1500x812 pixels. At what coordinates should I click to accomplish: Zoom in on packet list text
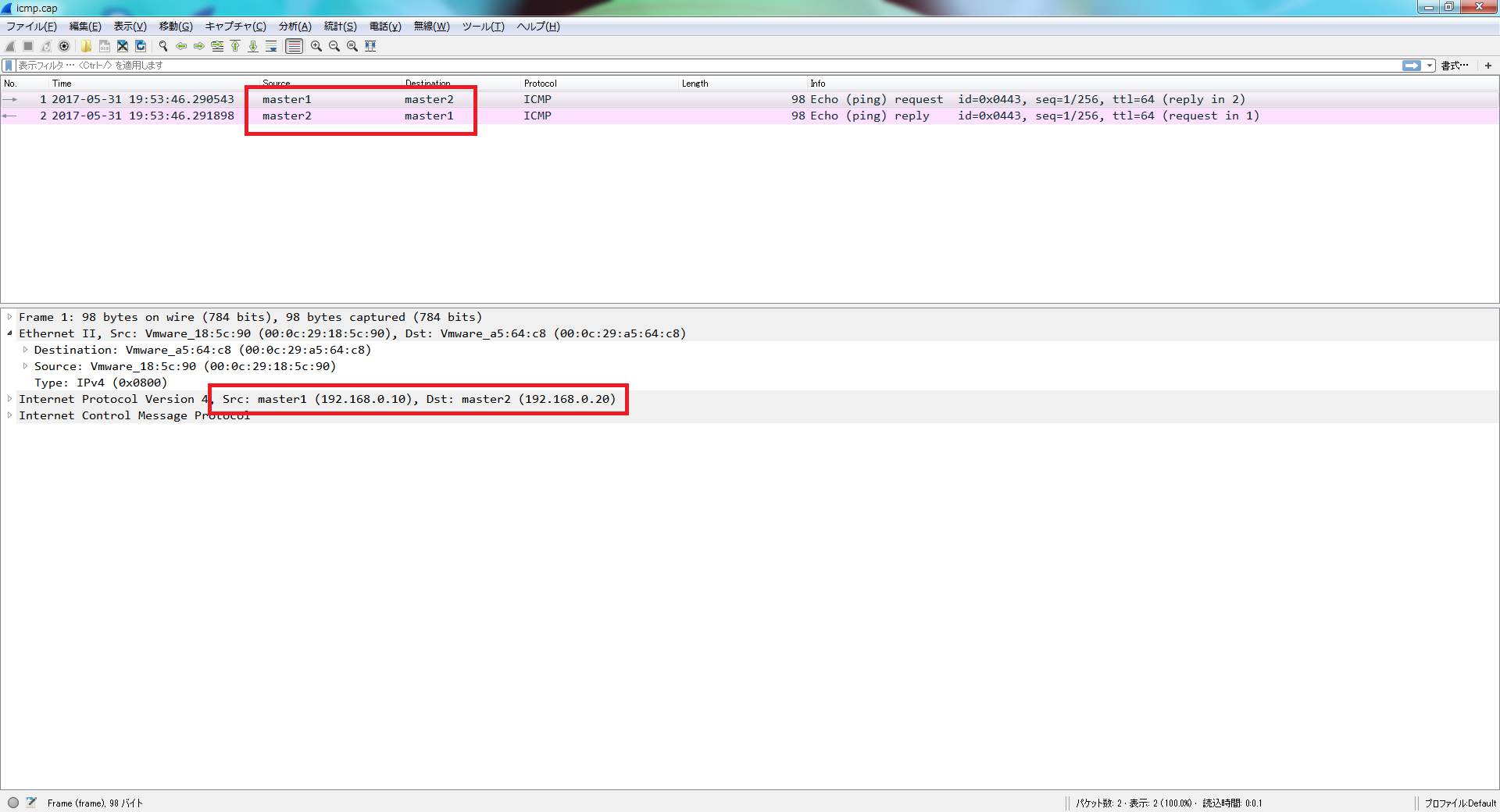(316, 46)
